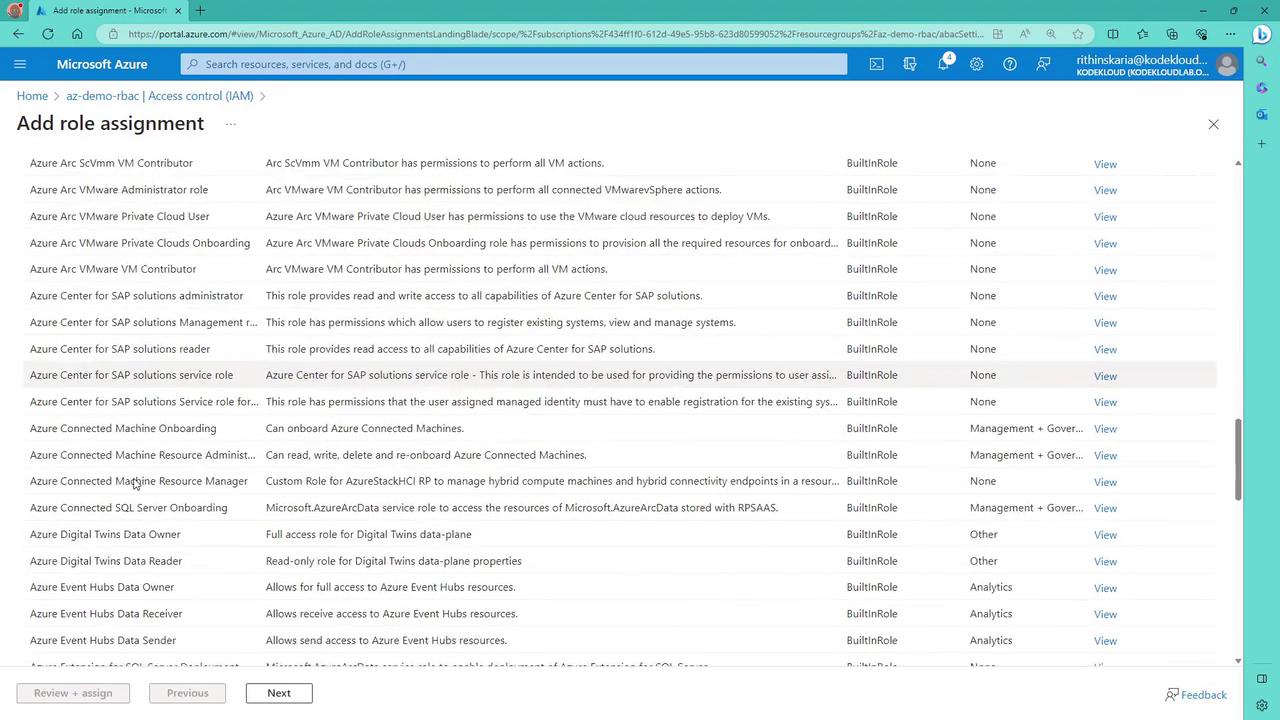1280x720 pixels.
Task: Open Browser essentials heart icon
Action: 1201,34
